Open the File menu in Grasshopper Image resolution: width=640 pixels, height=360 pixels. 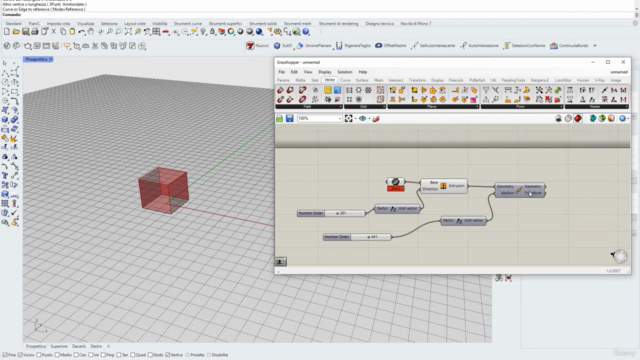pyautogui.click(x=282, y=72)
